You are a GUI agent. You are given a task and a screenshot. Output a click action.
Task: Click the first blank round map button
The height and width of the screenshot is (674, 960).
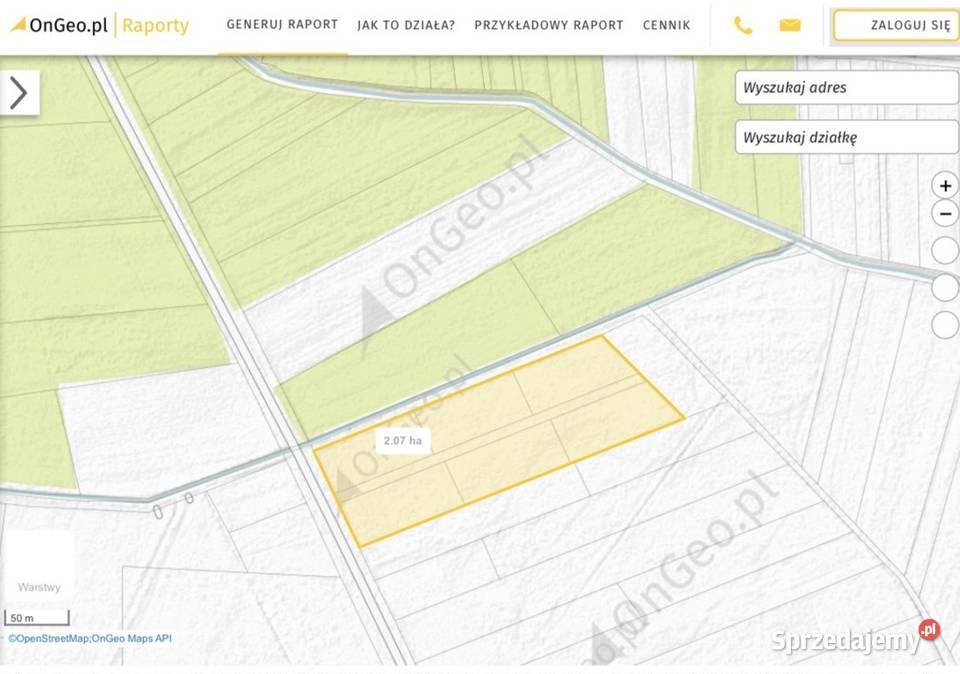945,250
